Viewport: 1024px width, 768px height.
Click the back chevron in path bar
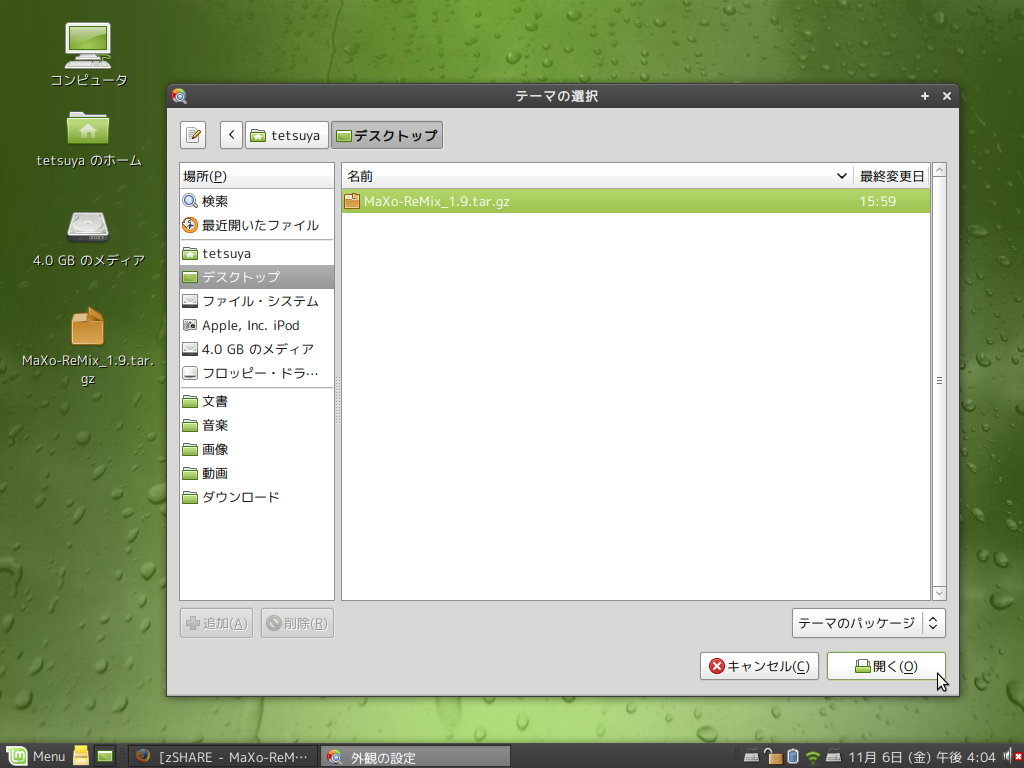click(x=231, y=135)
